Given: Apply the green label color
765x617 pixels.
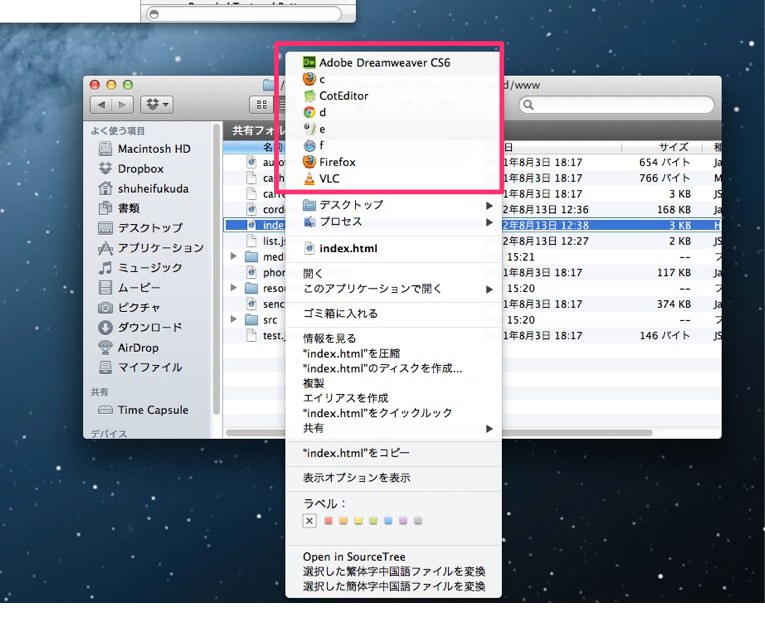Looking at the screenshot, I should pyautogui.click(x=373, y=521).
